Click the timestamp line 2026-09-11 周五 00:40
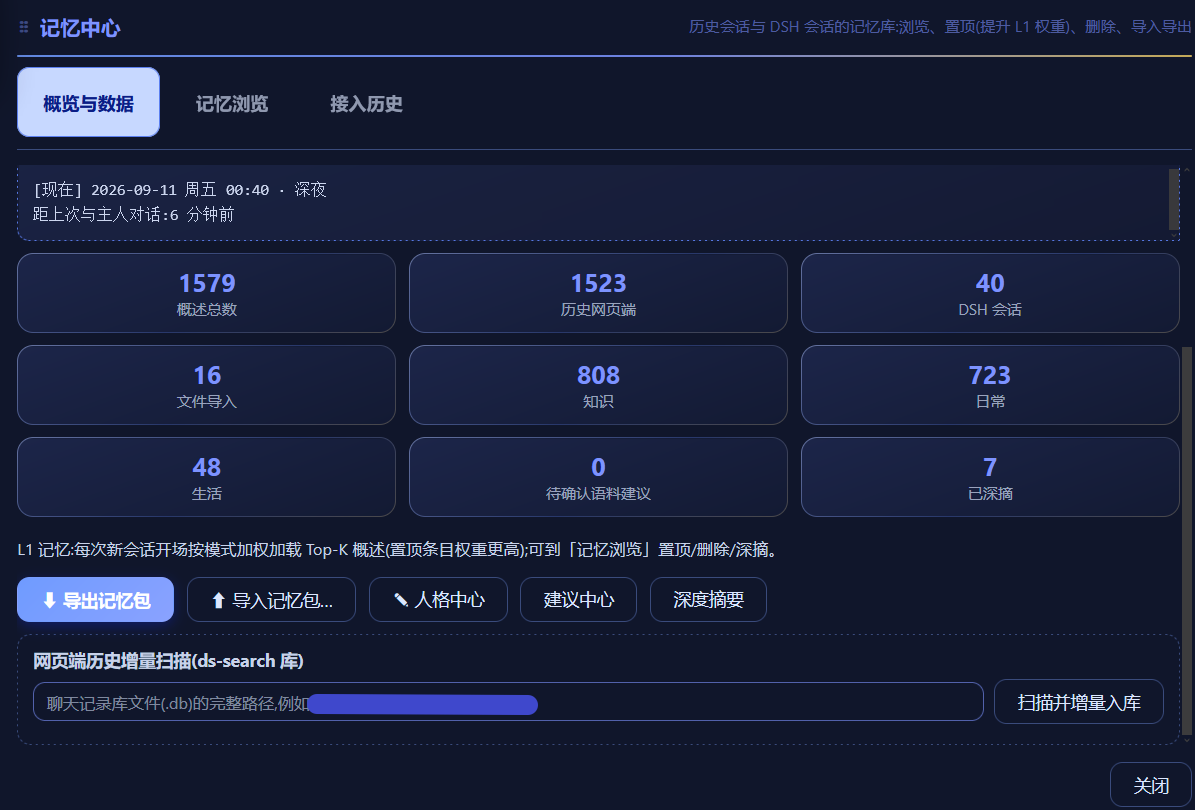Viewport: 1195px width, 810px height. [180, 190]
